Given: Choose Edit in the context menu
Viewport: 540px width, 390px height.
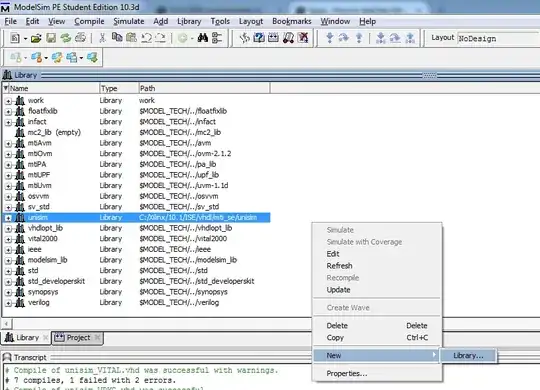Looking at the screenshot, I should 377,254.
